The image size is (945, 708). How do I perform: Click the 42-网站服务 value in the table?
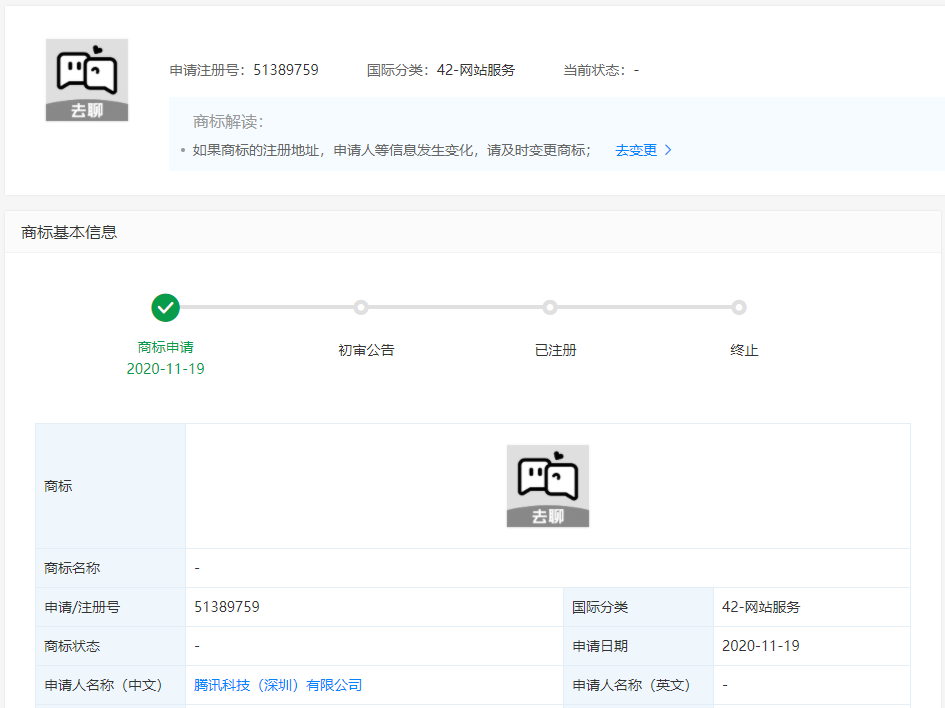[761, 607]
